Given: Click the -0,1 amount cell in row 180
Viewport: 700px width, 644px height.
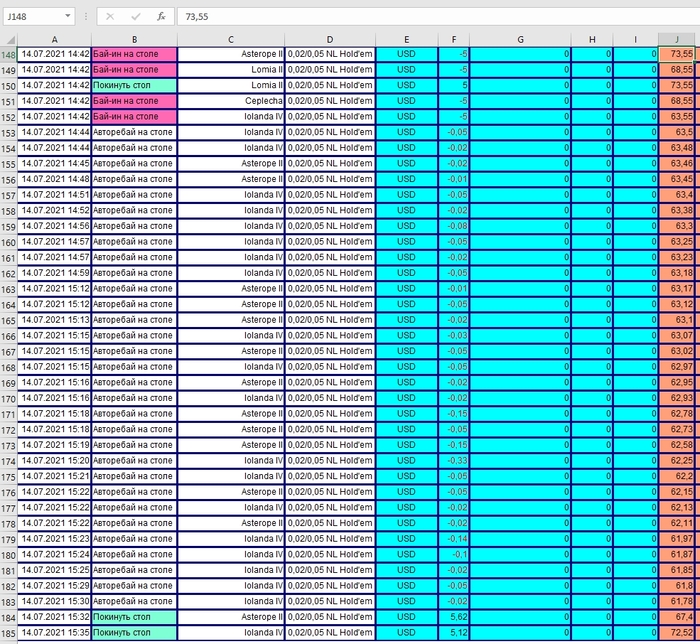Looking at the screenshot, I should pyautogui.click(x=454, y=554).
